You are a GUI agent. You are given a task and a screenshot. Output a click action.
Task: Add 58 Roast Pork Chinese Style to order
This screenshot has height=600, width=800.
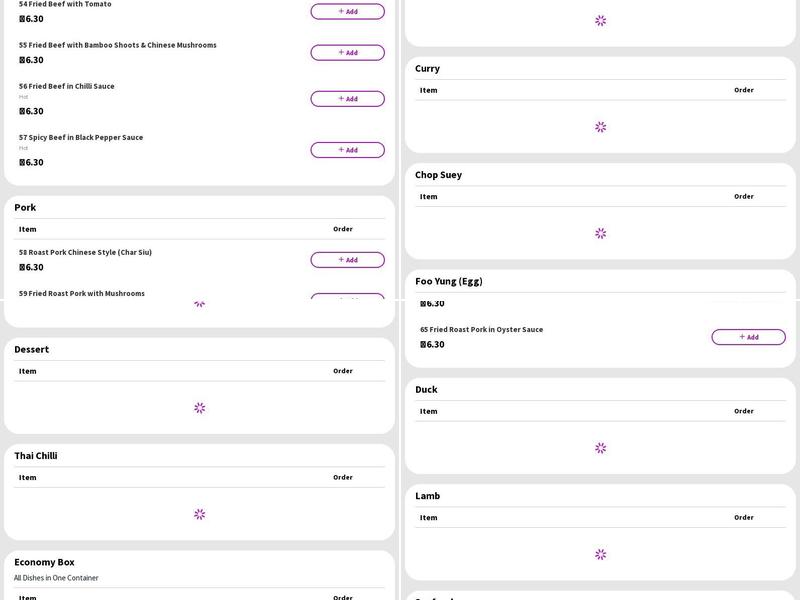[347, 260]
